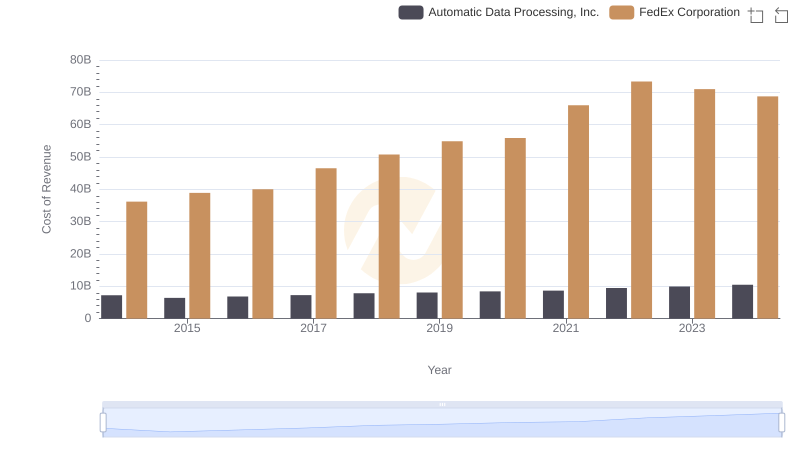800x461 pixels.
Task: Click the right handle of the range slider
Action: pyautogui.click(x=782, y=423)
